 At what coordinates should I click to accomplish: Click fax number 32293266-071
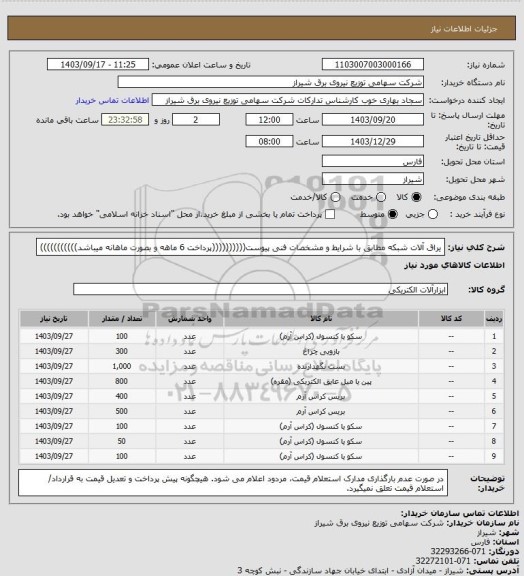[x=458, y=551]
